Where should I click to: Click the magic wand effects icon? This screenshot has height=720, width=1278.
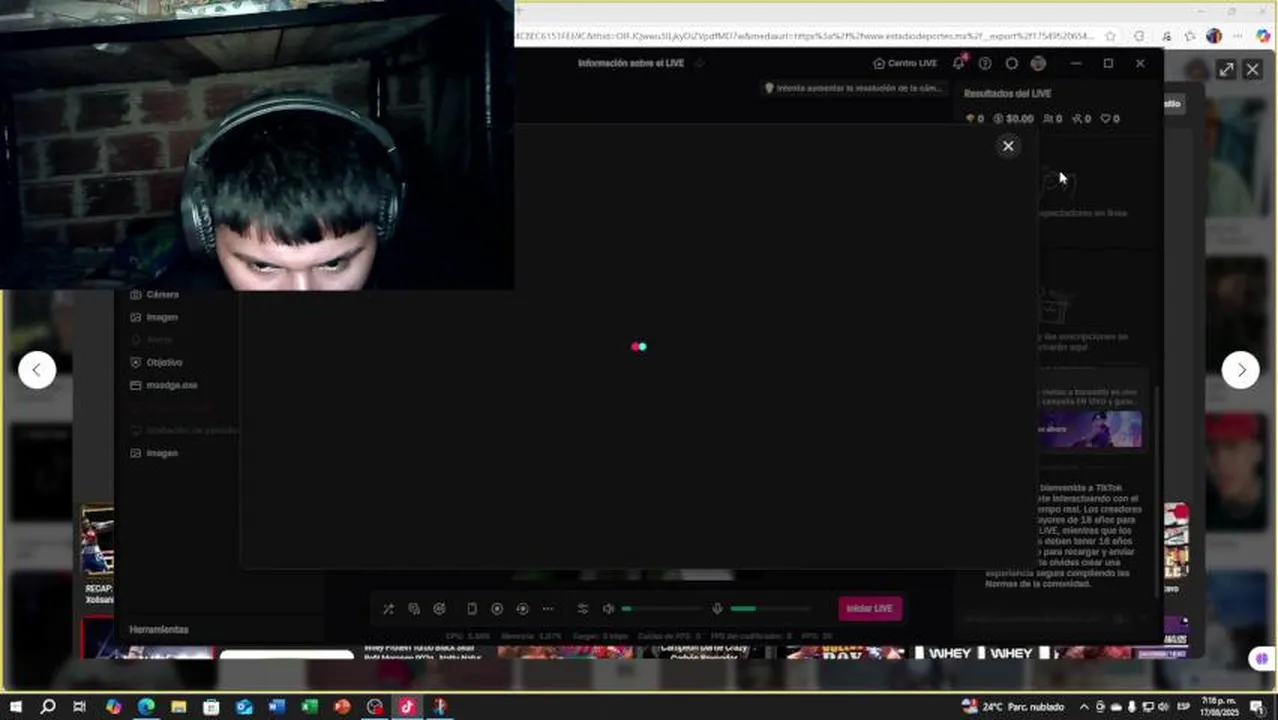point(388,608)
